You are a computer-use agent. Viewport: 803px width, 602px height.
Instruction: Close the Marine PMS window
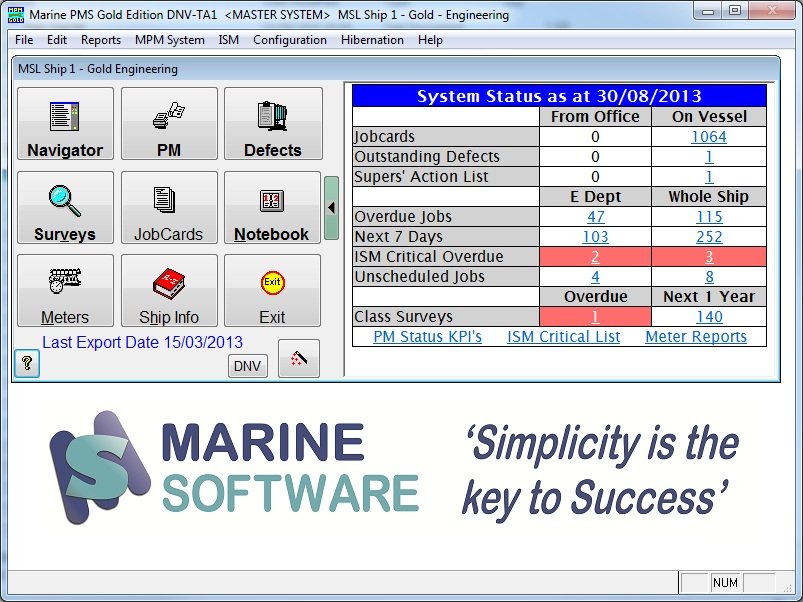(772, 11)
